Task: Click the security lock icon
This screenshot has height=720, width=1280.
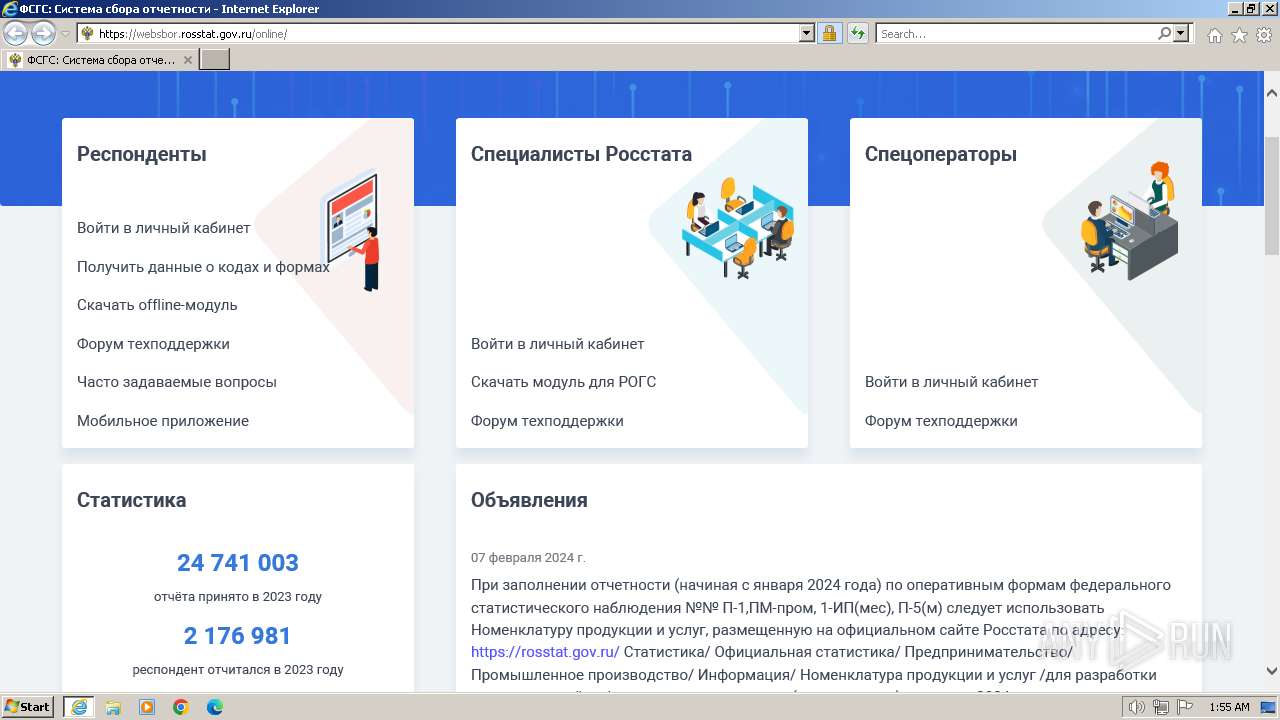Action: tap(829, 34)
